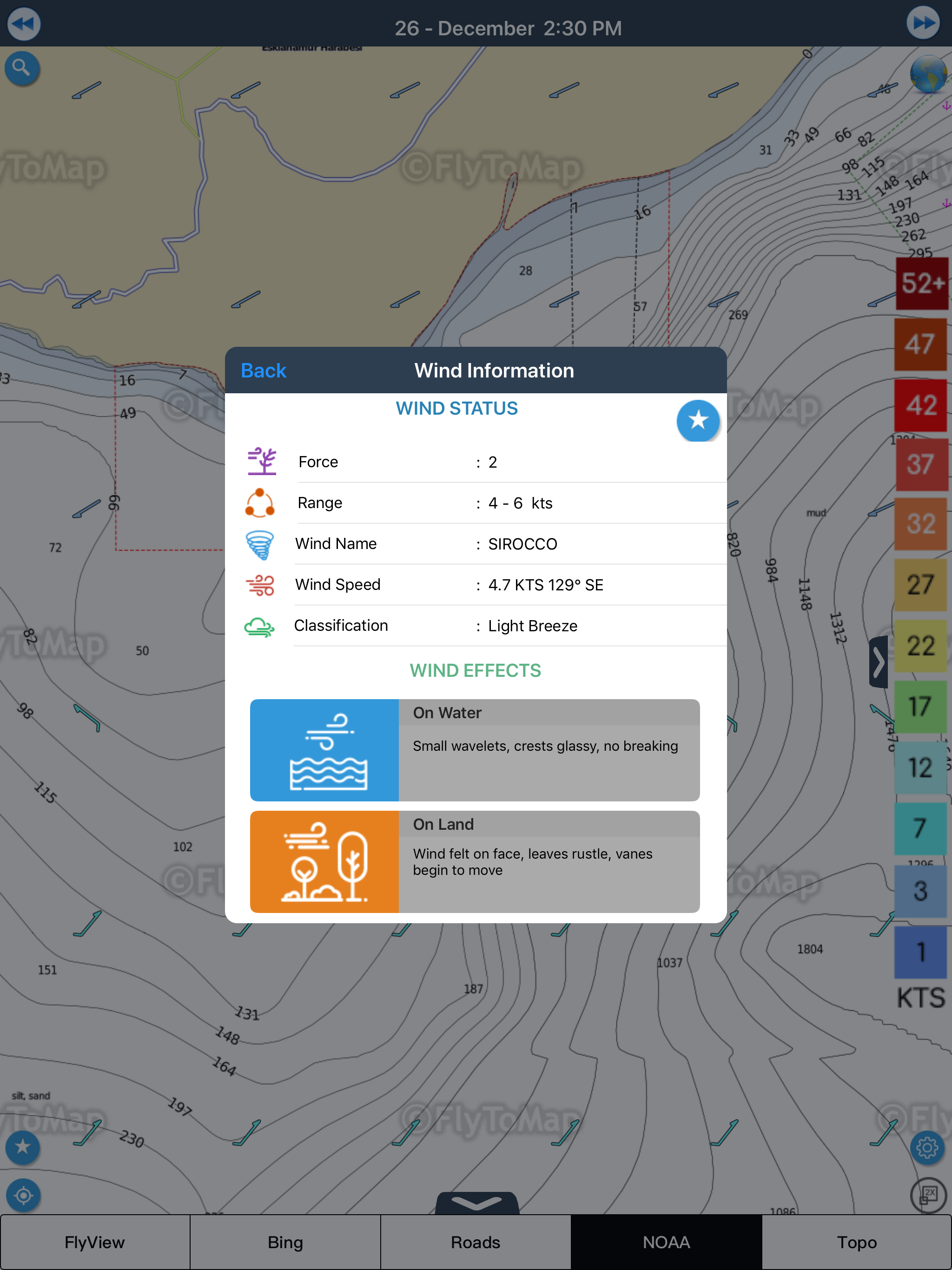Open the settings gear icon
The height and width of the screenshot is (1270, 952).
point(927,1148)
